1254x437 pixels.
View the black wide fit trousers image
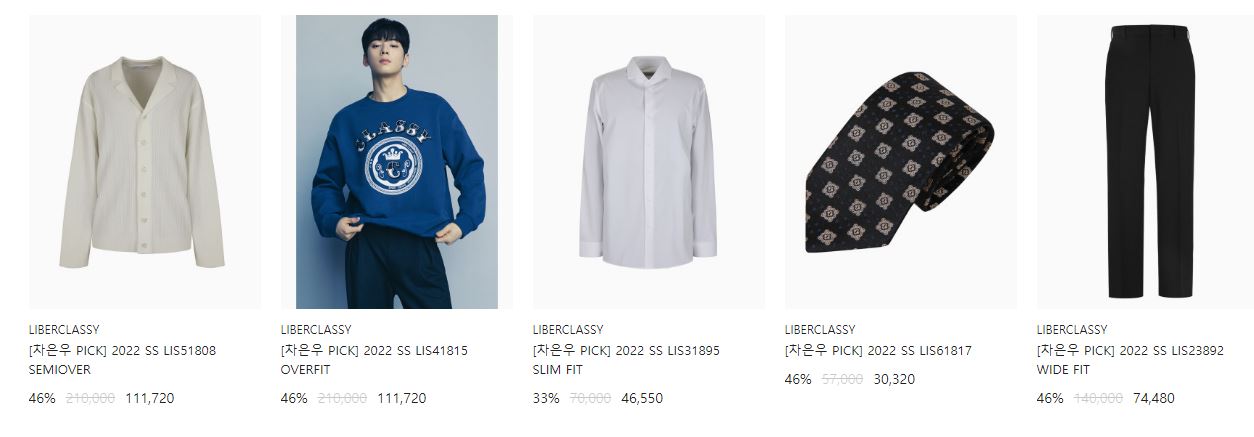click(1145, 162)
